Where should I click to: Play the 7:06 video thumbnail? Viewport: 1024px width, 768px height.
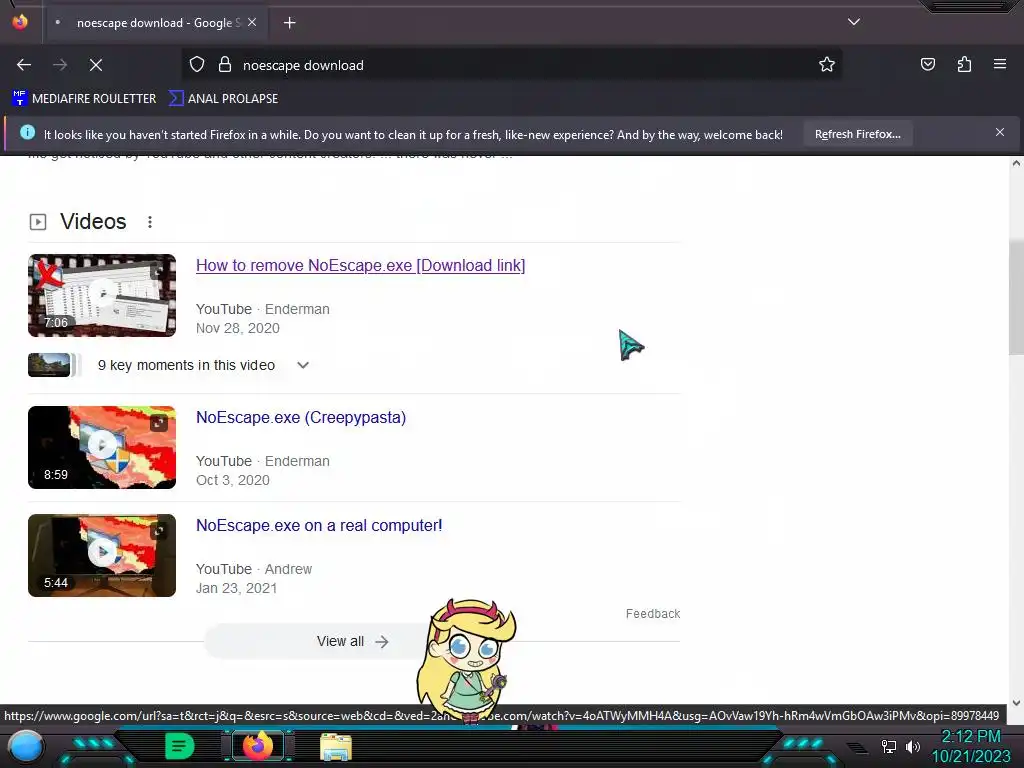[102, 295]
